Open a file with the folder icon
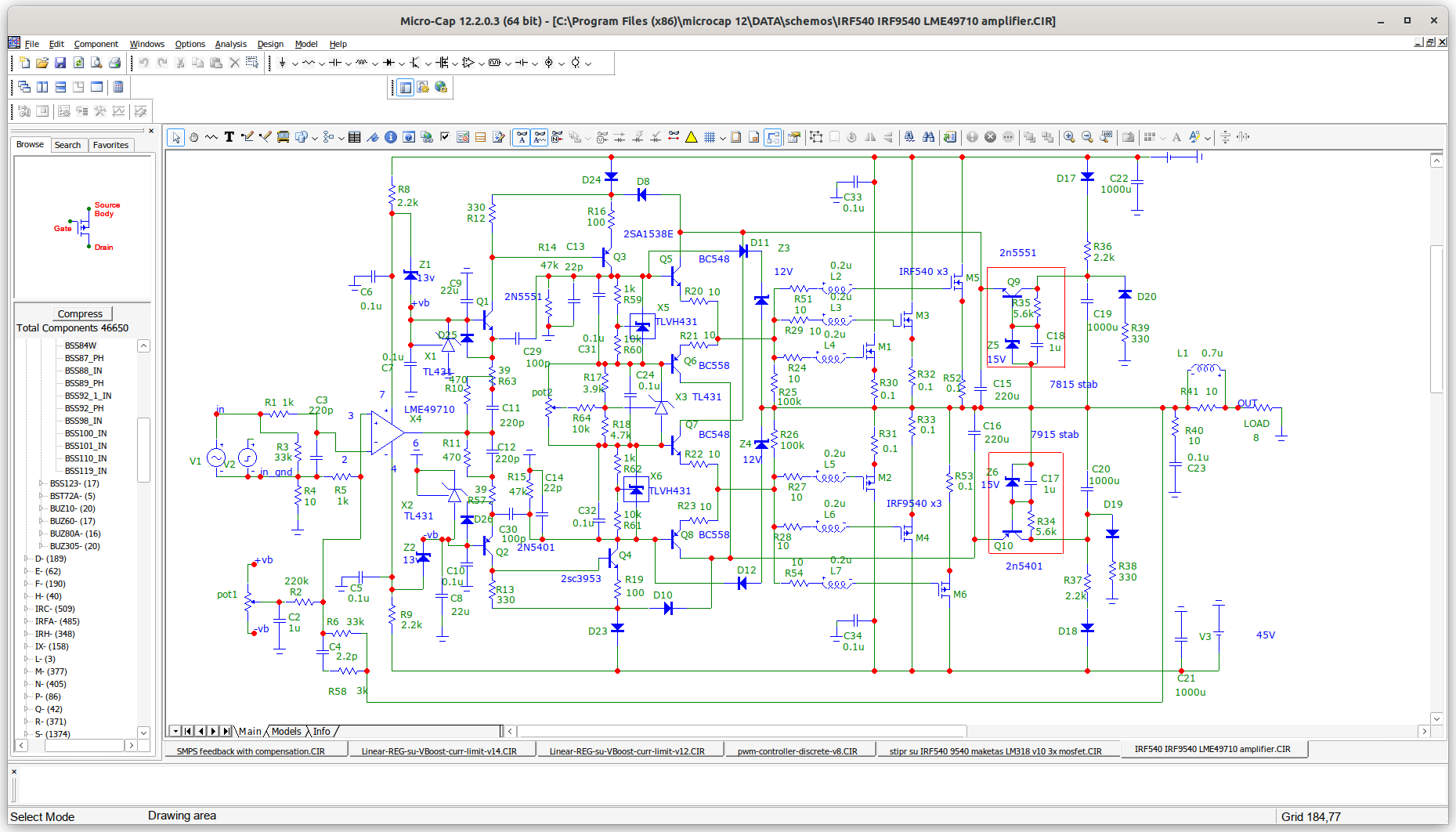Image resolution: width=1456 pixels, height=832 pixels. [42, 63]
